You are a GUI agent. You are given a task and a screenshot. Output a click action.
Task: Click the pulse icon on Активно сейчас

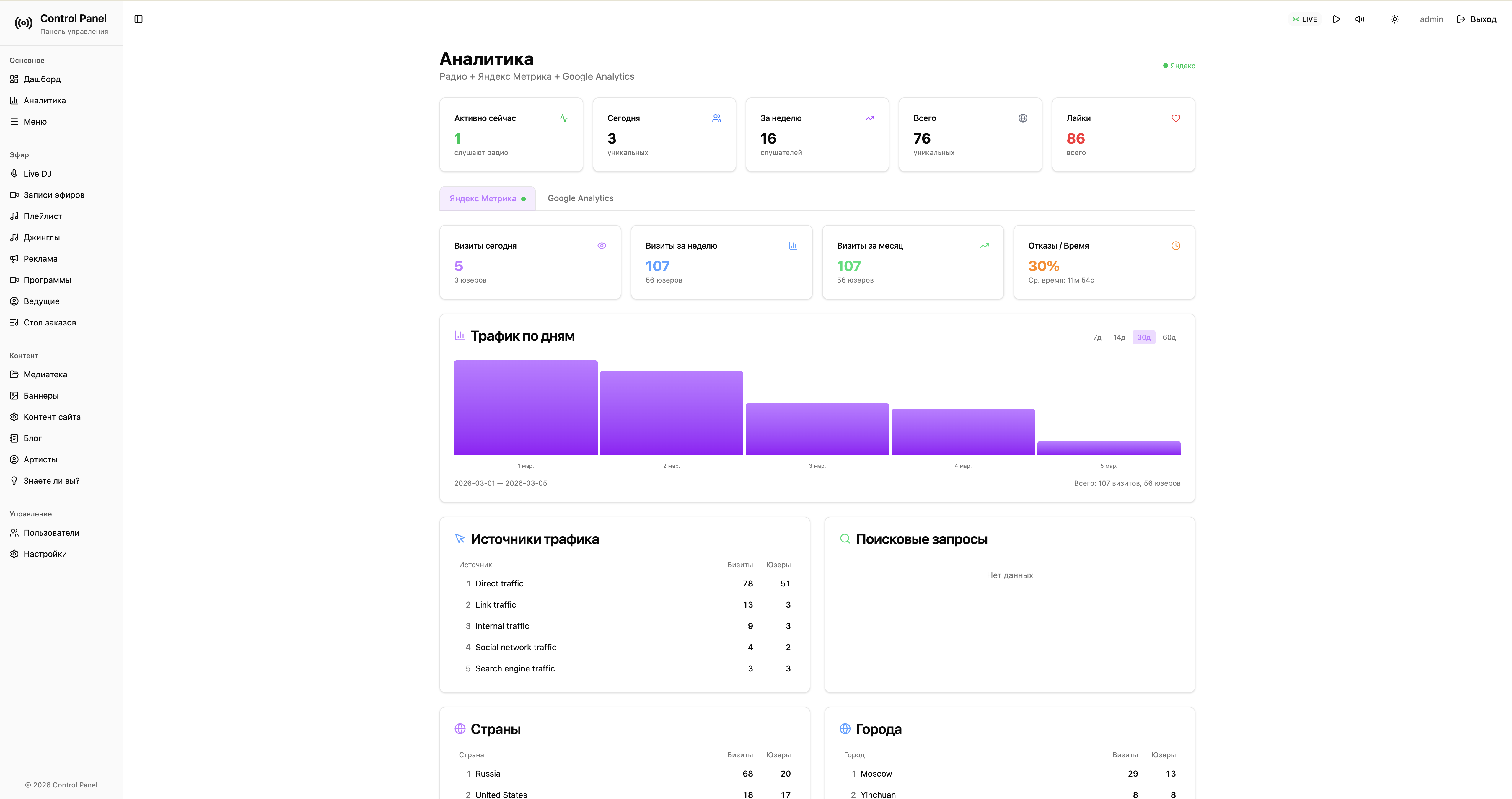(563, 118)
